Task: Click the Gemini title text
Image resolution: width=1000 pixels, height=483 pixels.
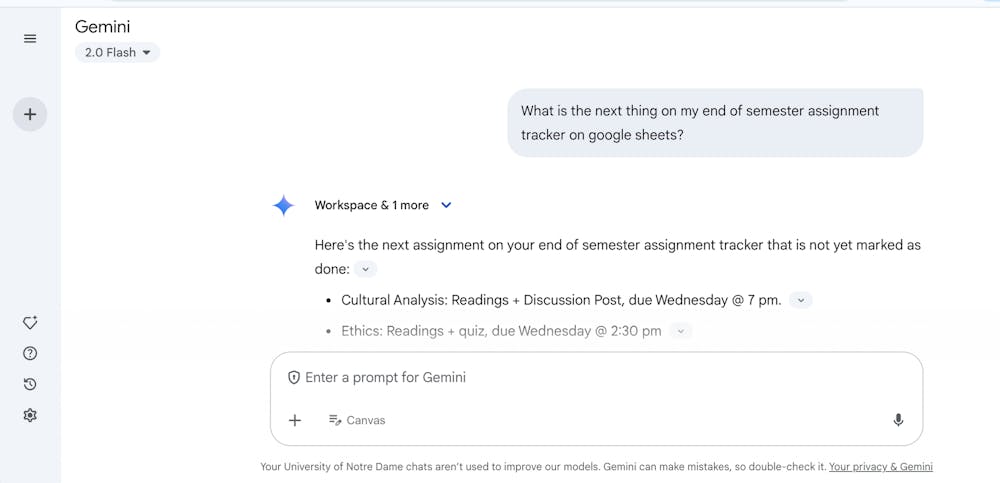Action: point(102,27)
